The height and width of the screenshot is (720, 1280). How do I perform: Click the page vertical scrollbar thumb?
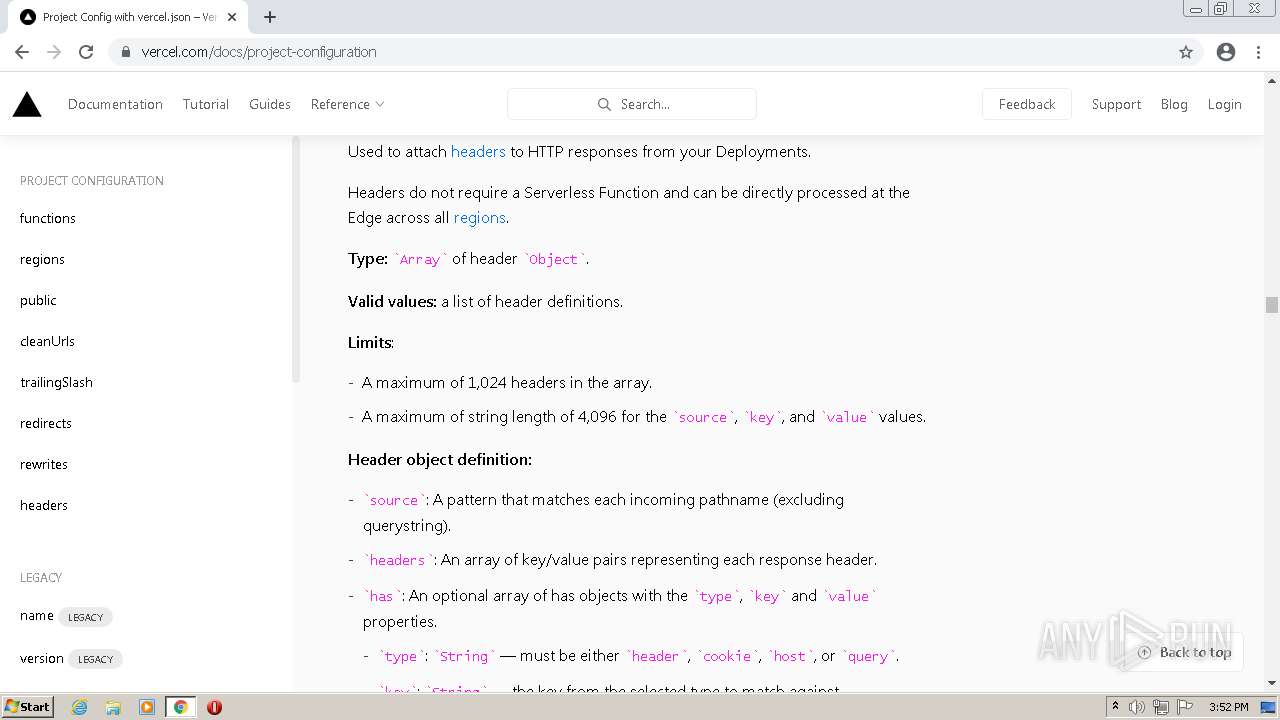tap(1271, 305)
